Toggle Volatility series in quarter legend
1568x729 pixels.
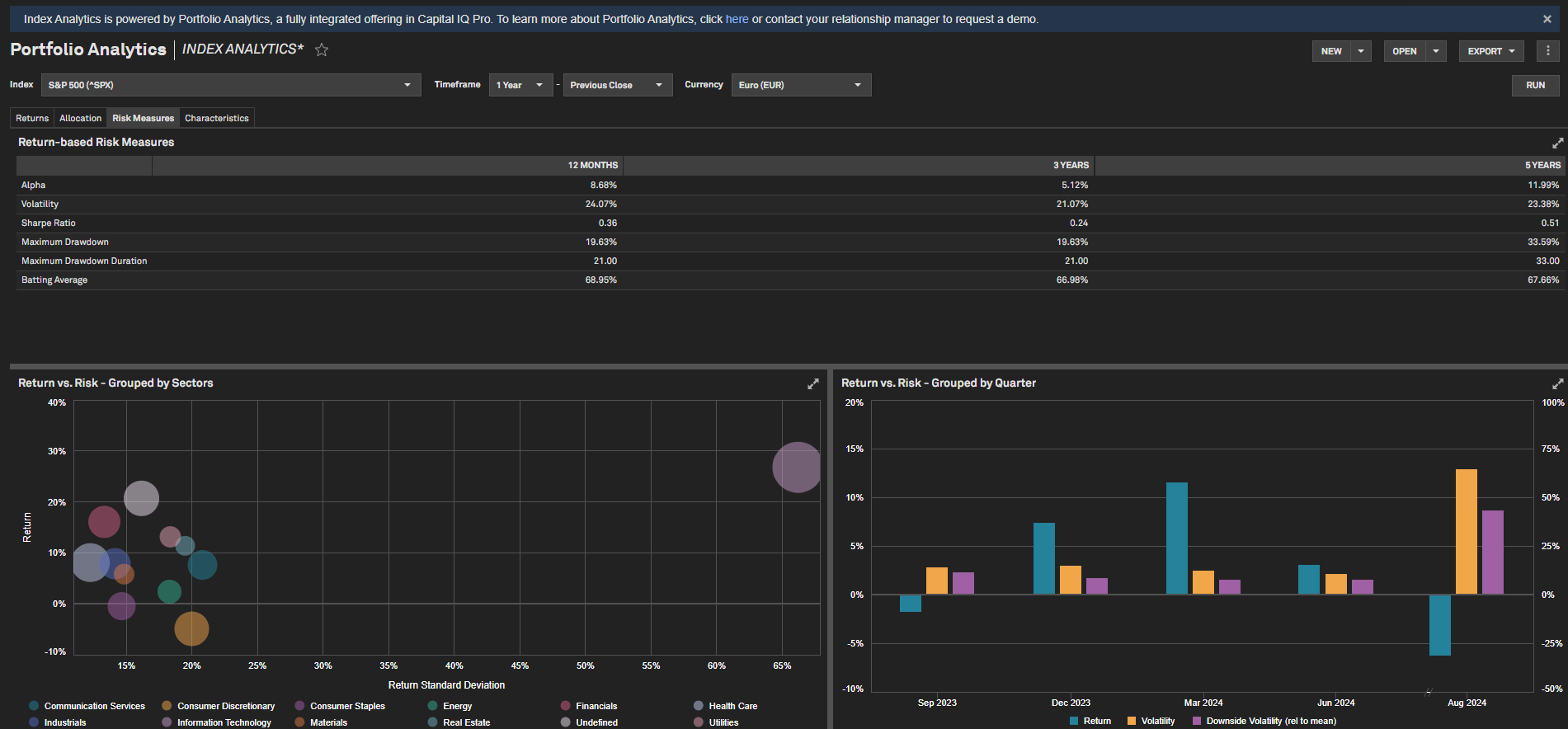click(1157, 721)
